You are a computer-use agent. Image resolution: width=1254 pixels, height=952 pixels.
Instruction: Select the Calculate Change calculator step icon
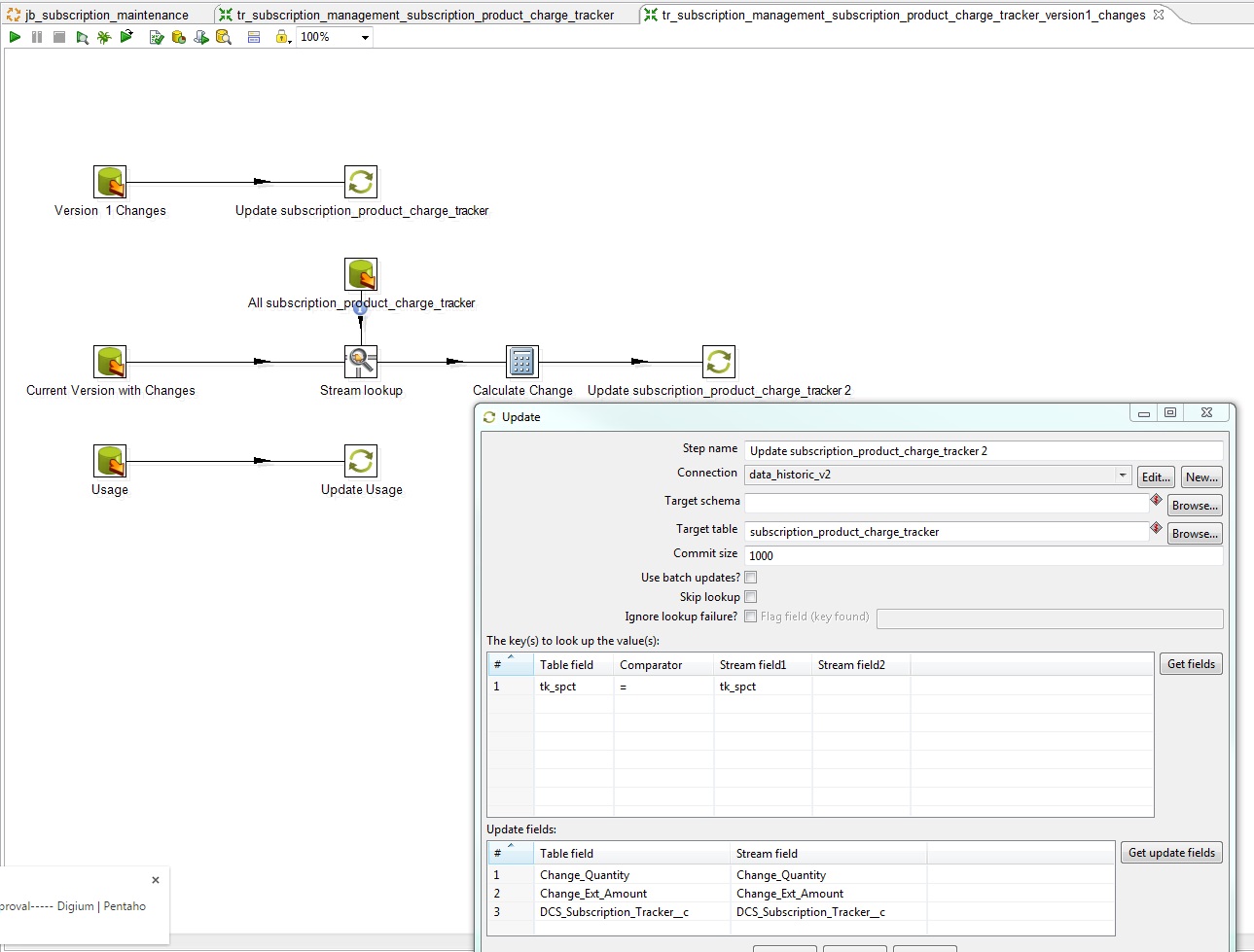click(x=522, y=362)
